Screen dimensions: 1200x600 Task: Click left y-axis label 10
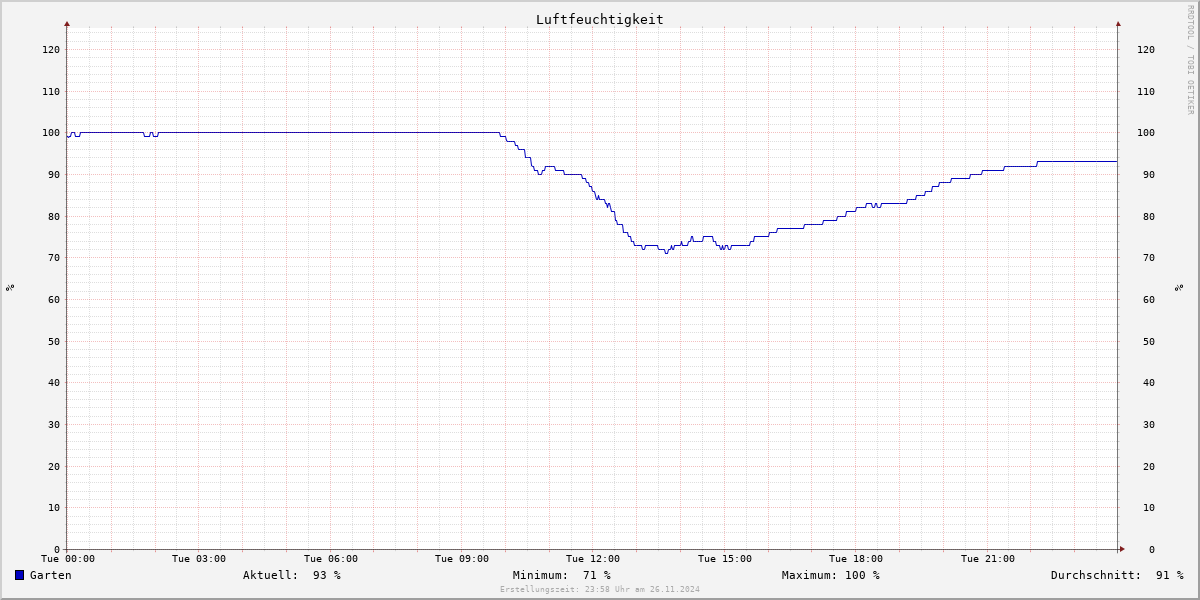tap(54, 507)
